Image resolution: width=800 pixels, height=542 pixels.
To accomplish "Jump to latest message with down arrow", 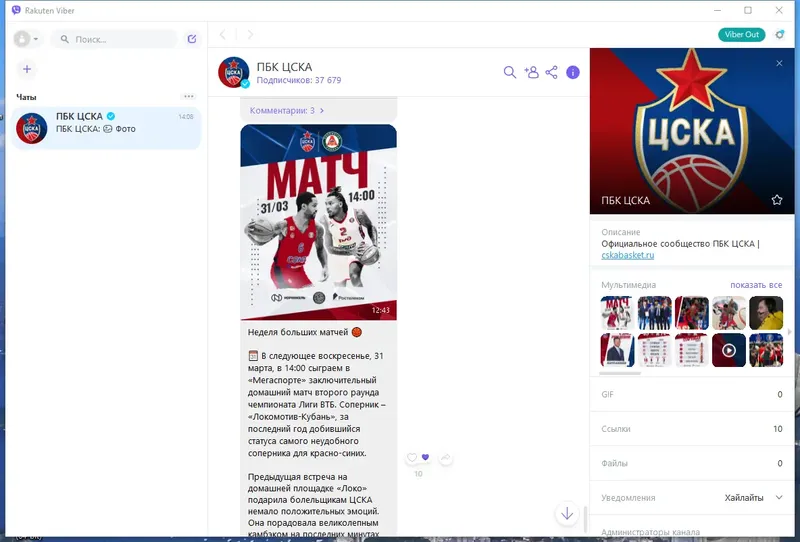I will coord(567,513).
